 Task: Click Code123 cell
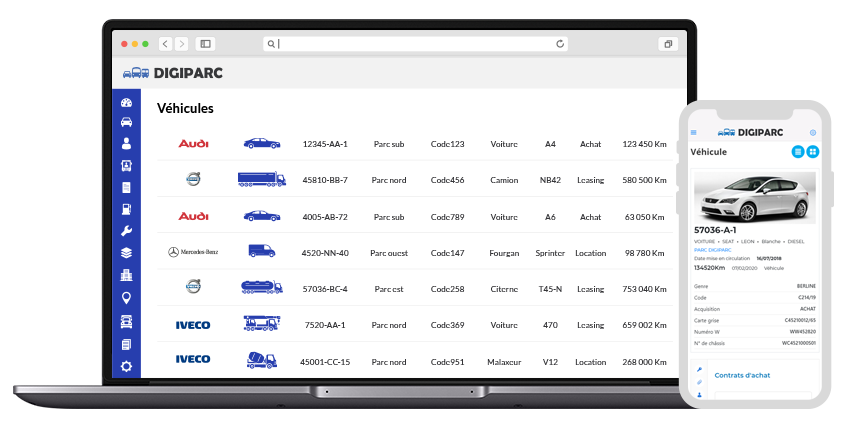[x=447, y=144]
